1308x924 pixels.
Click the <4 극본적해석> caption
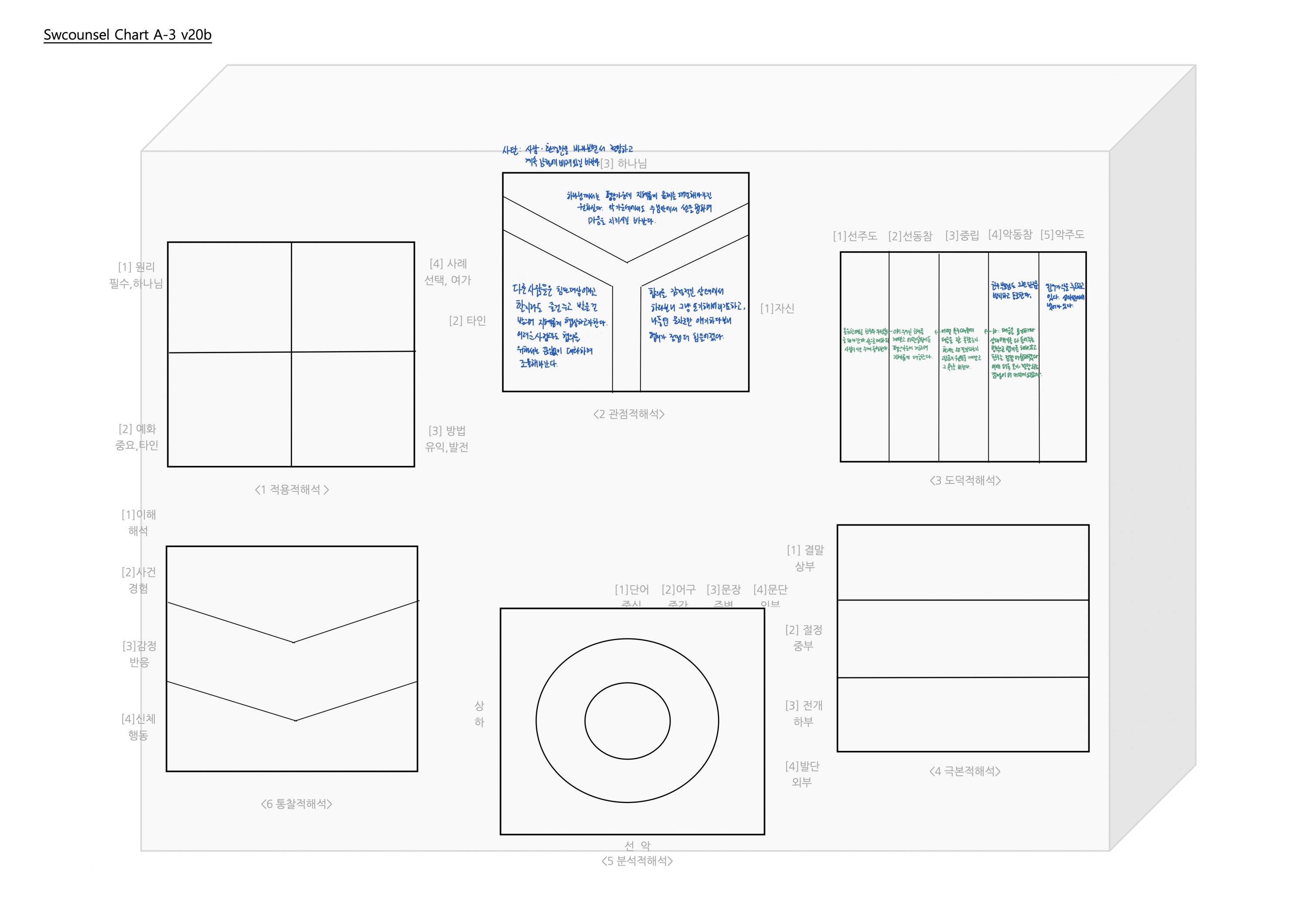(x=964, y=771)
